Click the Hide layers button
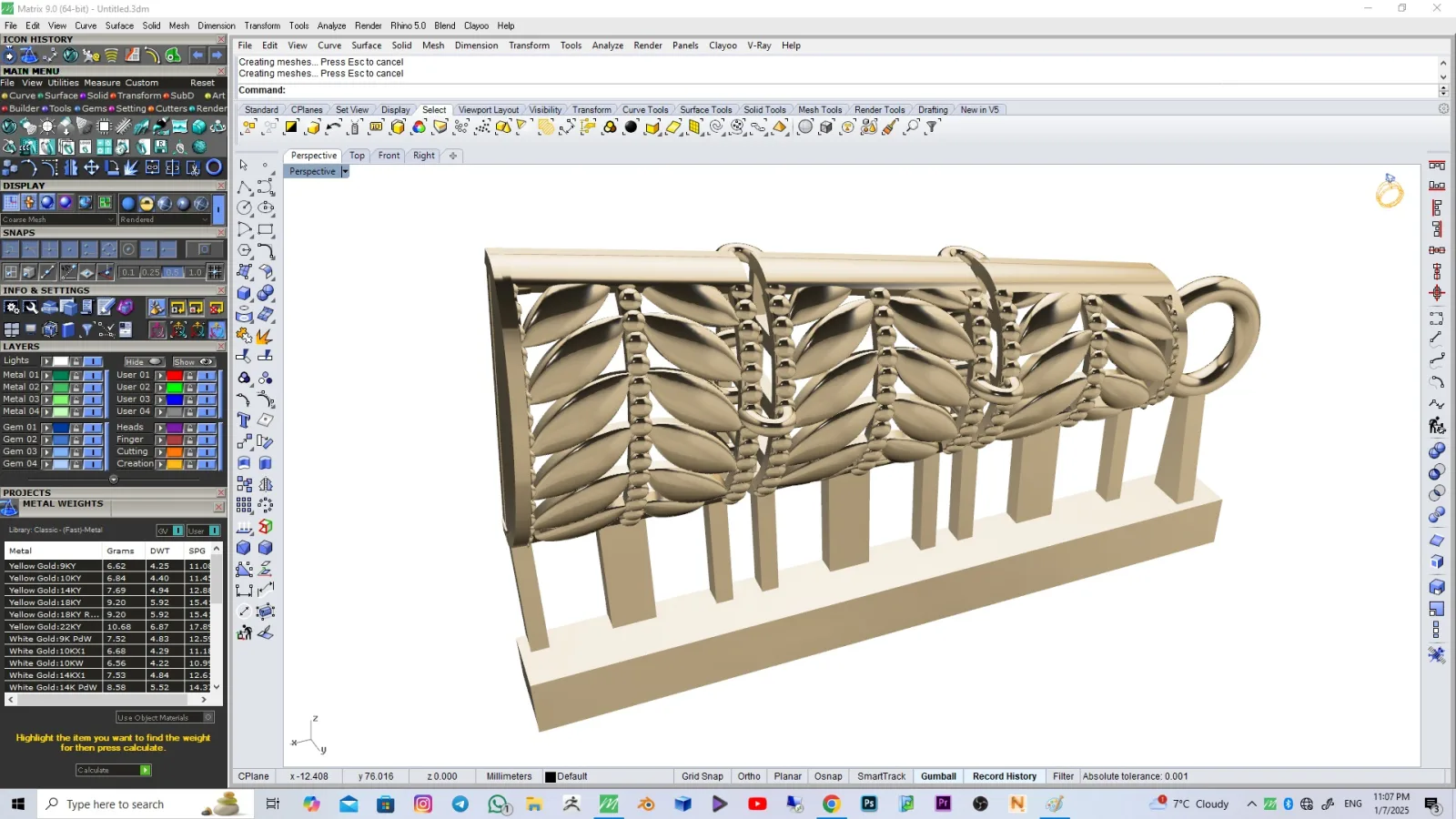The height and width of the screenshot is (819, 1456). (144, 362)
